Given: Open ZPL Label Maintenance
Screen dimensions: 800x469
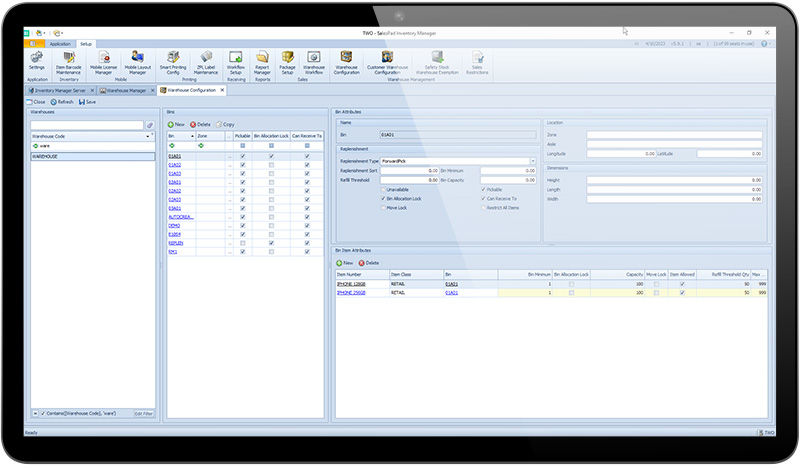Looking at the screenshot, I should point(206,63).
